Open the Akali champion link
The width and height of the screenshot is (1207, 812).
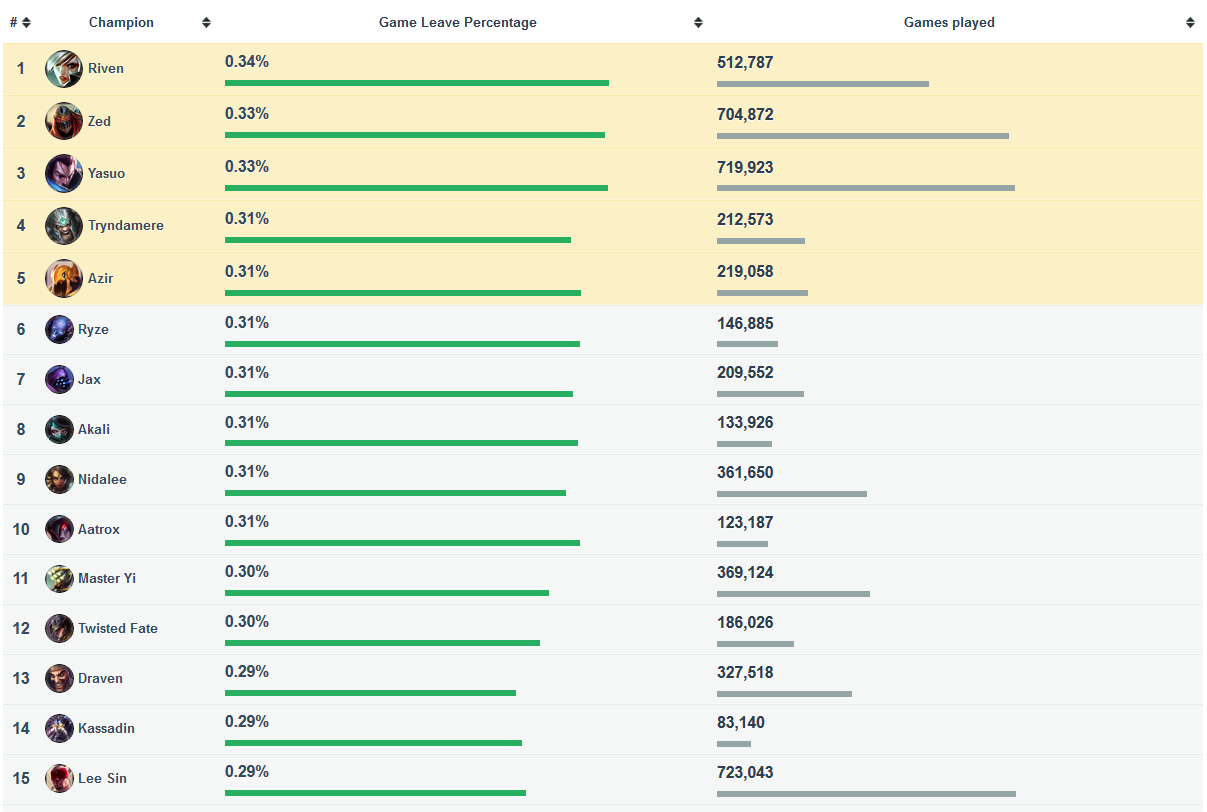[94, 429]
